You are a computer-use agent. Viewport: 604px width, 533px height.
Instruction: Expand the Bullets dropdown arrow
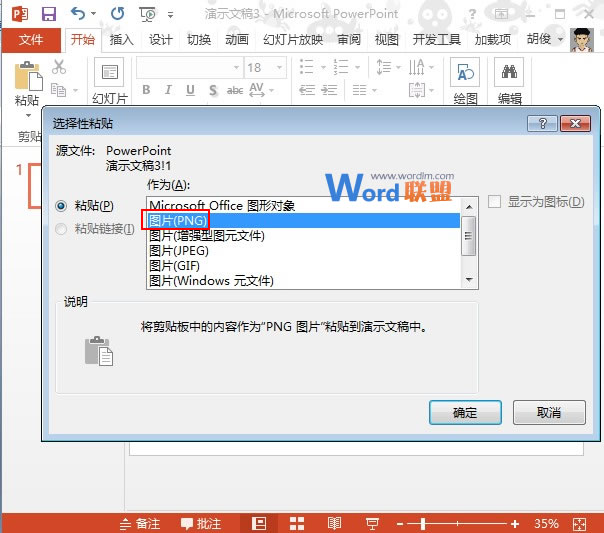coord(323,67)
